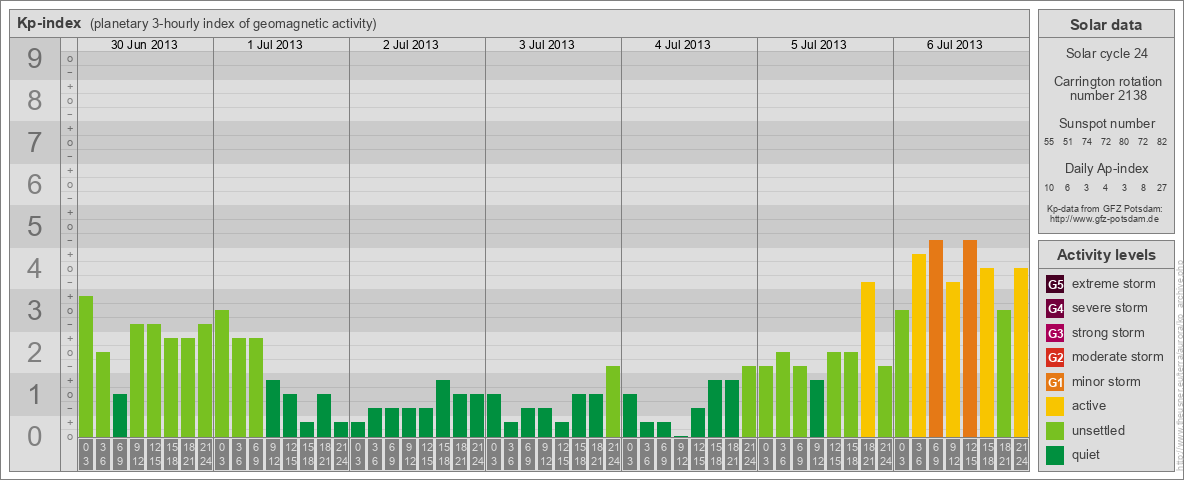Click the first bar of 30 Jun, 0-3h
Screen dimensions: 1184x480
point(86,367)
